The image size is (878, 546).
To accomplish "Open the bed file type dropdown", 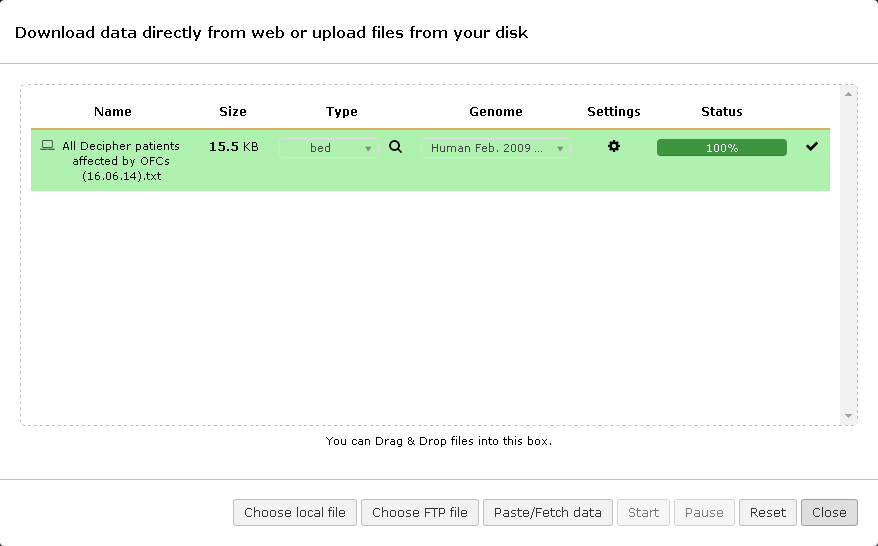I will [x=328, y=148].
